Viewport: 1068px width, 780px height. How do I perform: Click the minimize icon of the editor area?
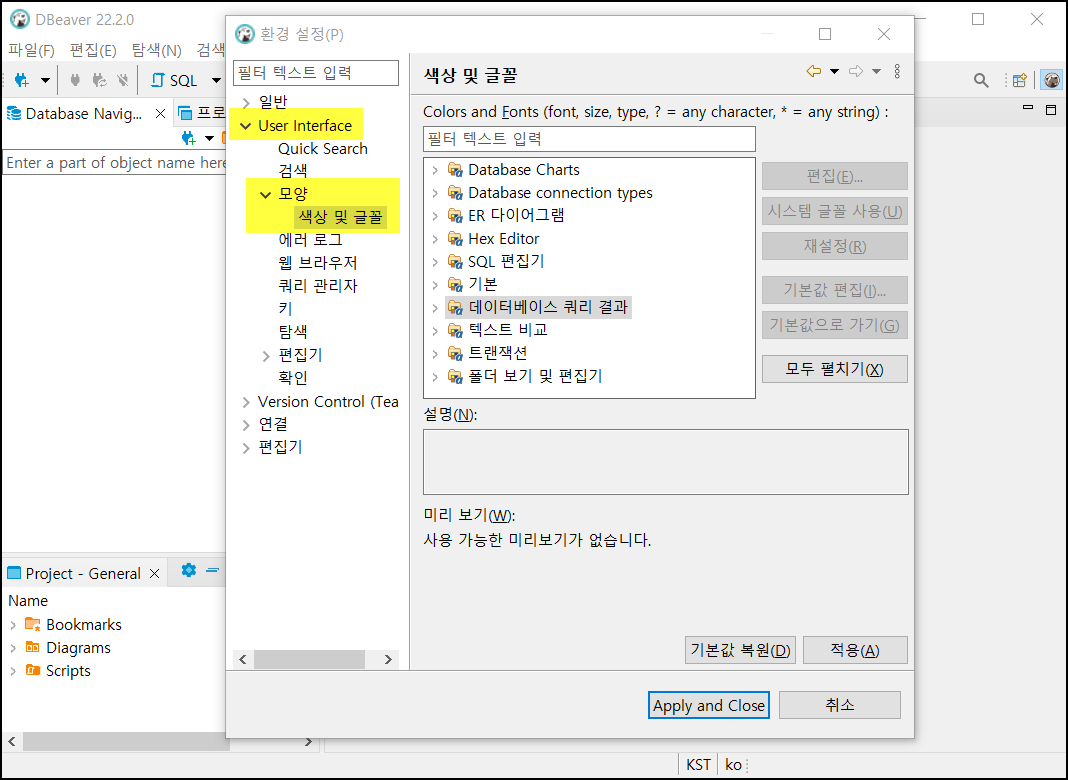(x=1028, y=108)
